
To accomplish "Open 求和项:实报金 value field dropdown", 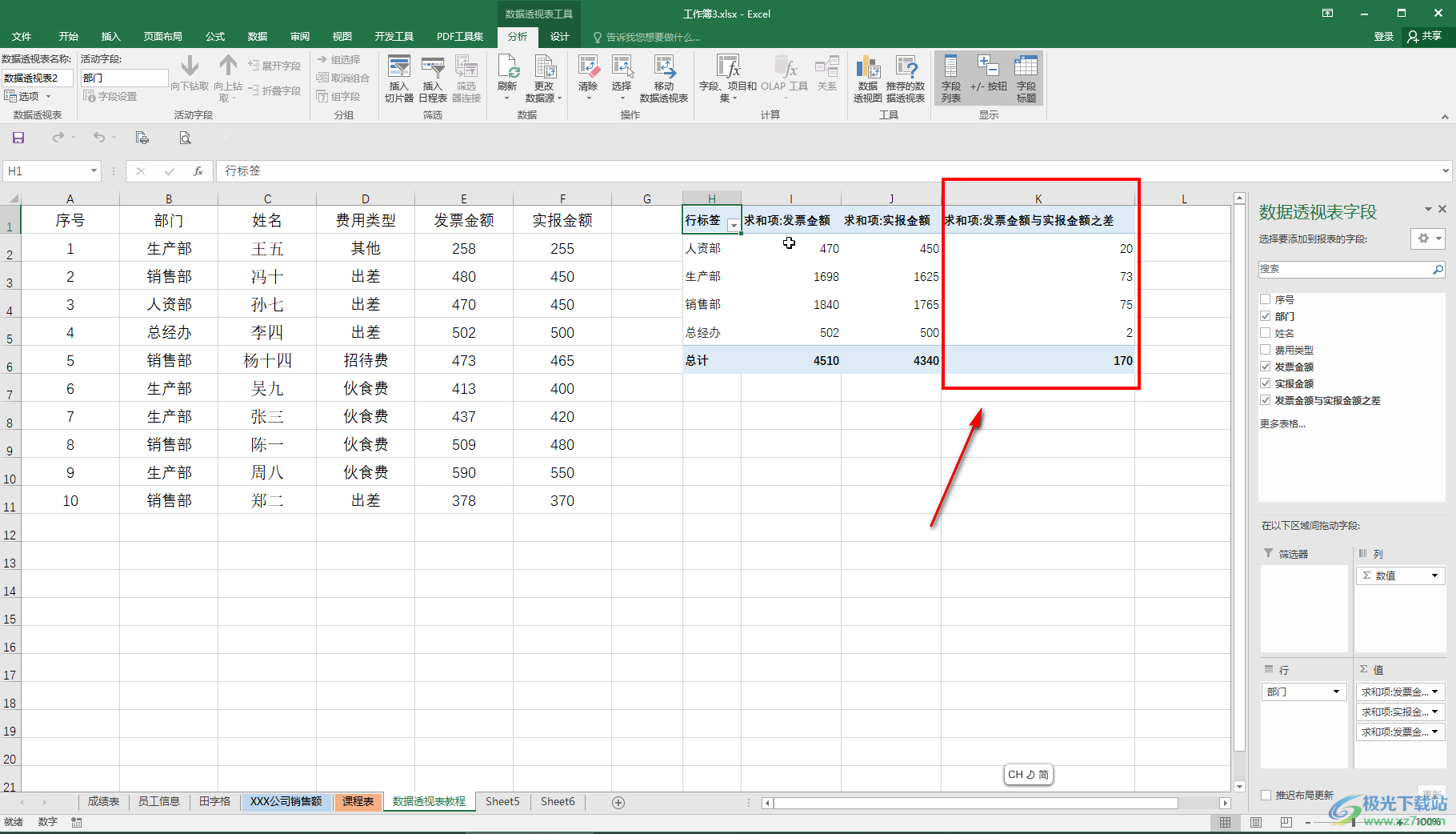I will pyautogui.click(x=1434, y=712).
